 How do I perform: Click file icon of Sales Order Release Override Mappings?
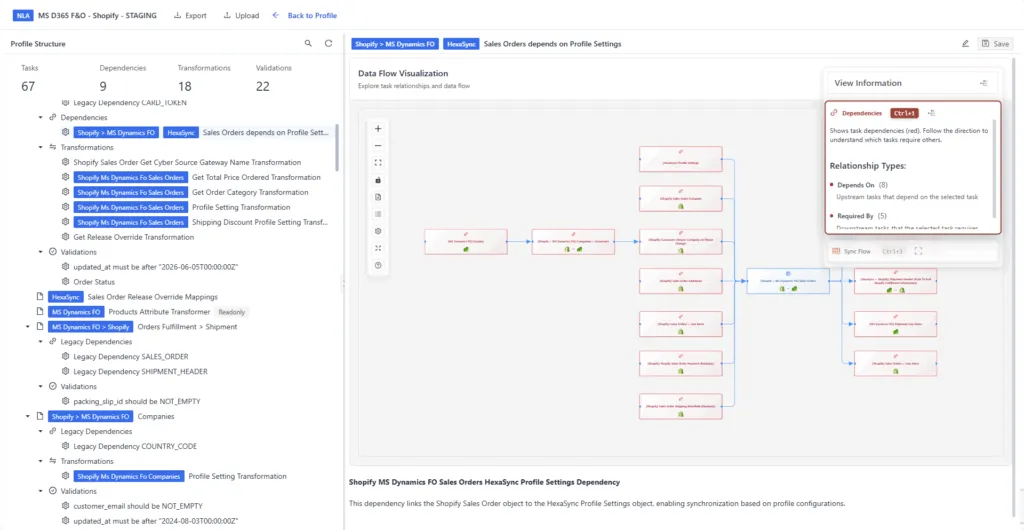point(40,297)
